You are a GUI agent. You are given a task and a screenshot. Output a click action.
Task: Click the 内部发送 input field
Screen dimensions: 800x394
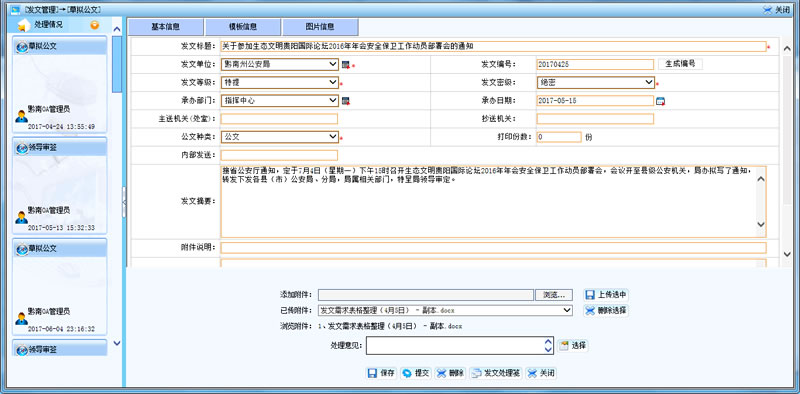click(x=279, y=155)
